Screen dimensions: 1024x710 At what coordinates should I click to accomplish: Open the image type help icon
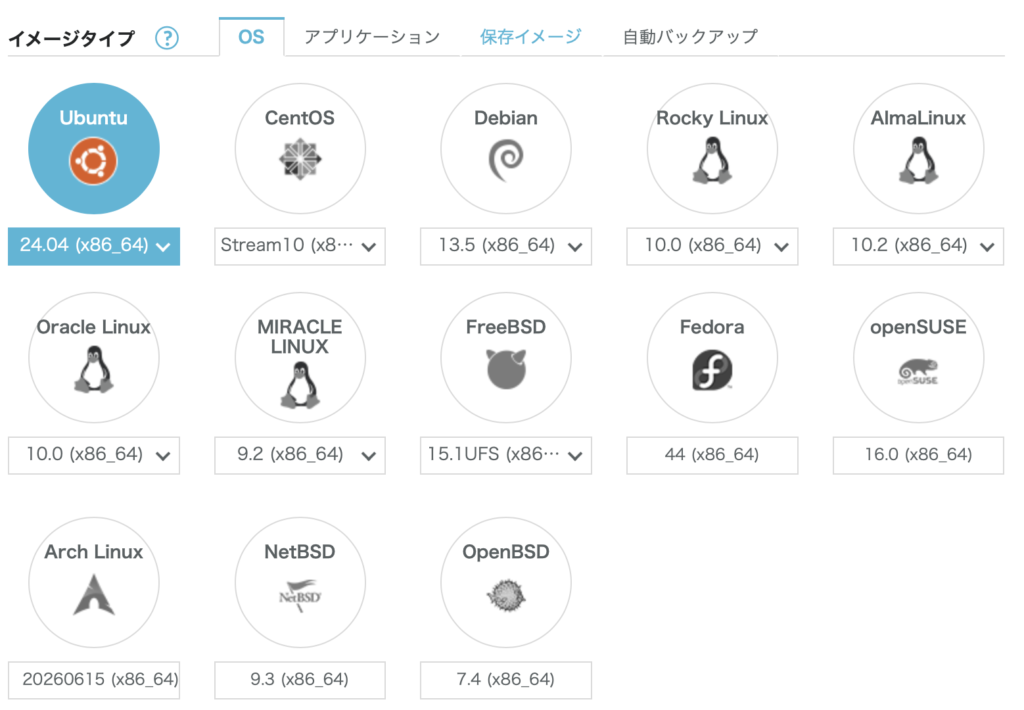[167, 38]
